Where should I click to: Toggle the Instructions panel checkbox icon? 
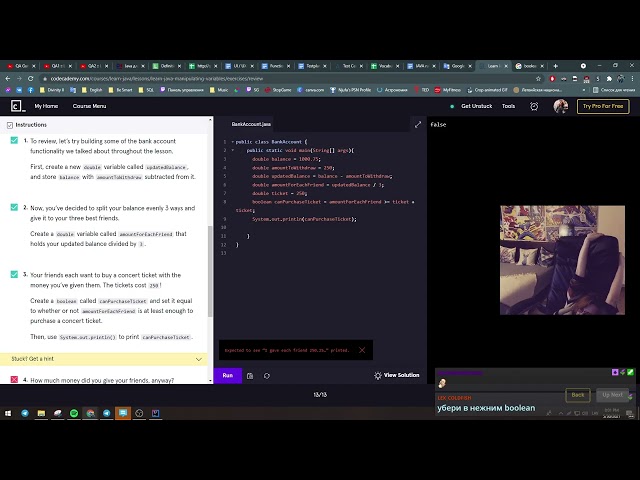pos(10,125)
